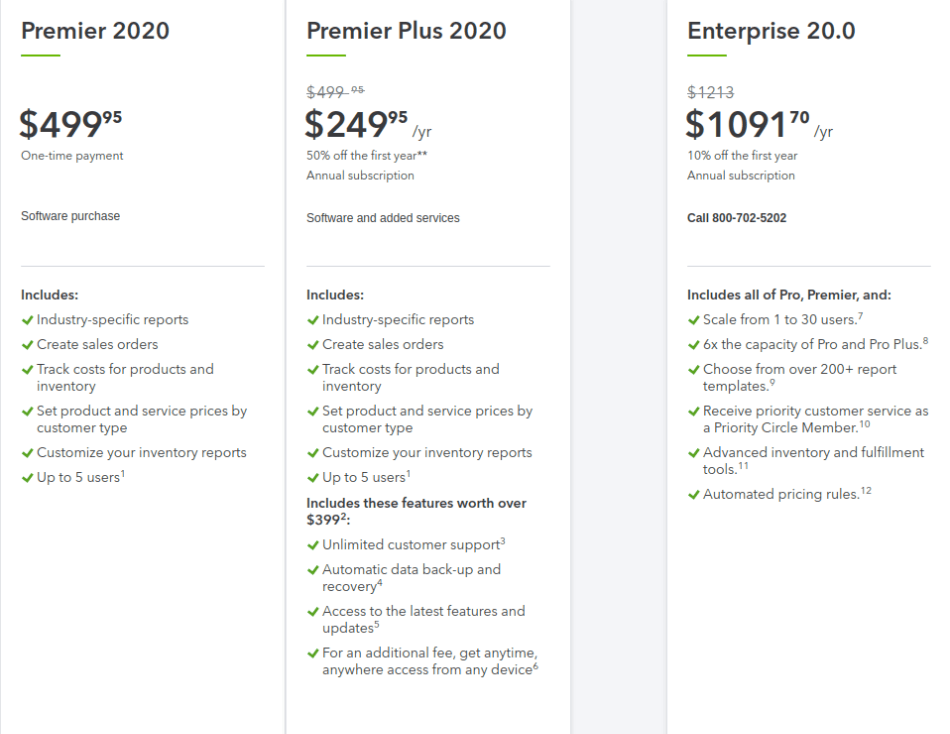Click the struck-through $1213 original price

pos(710,92)
